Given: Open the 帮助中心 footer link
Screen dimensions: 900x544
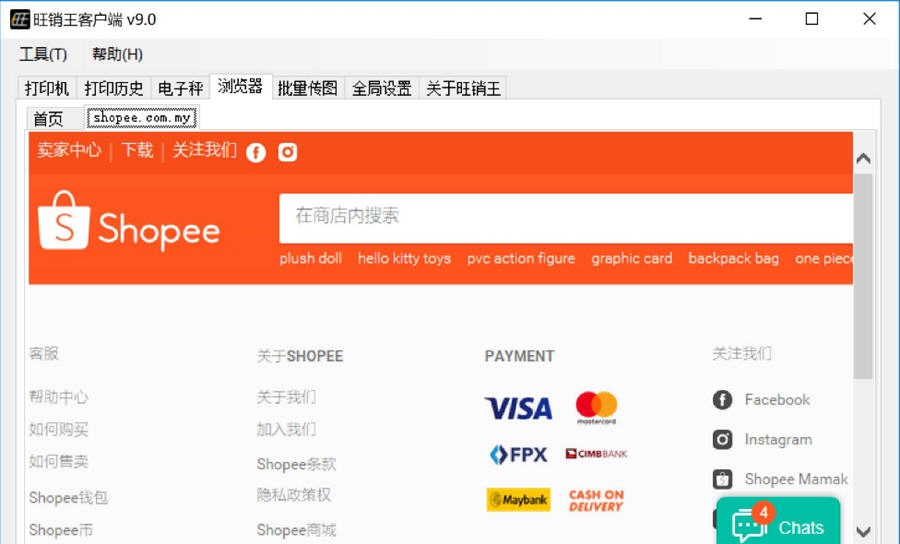Looking at the screenshot, I should point(59,397).
